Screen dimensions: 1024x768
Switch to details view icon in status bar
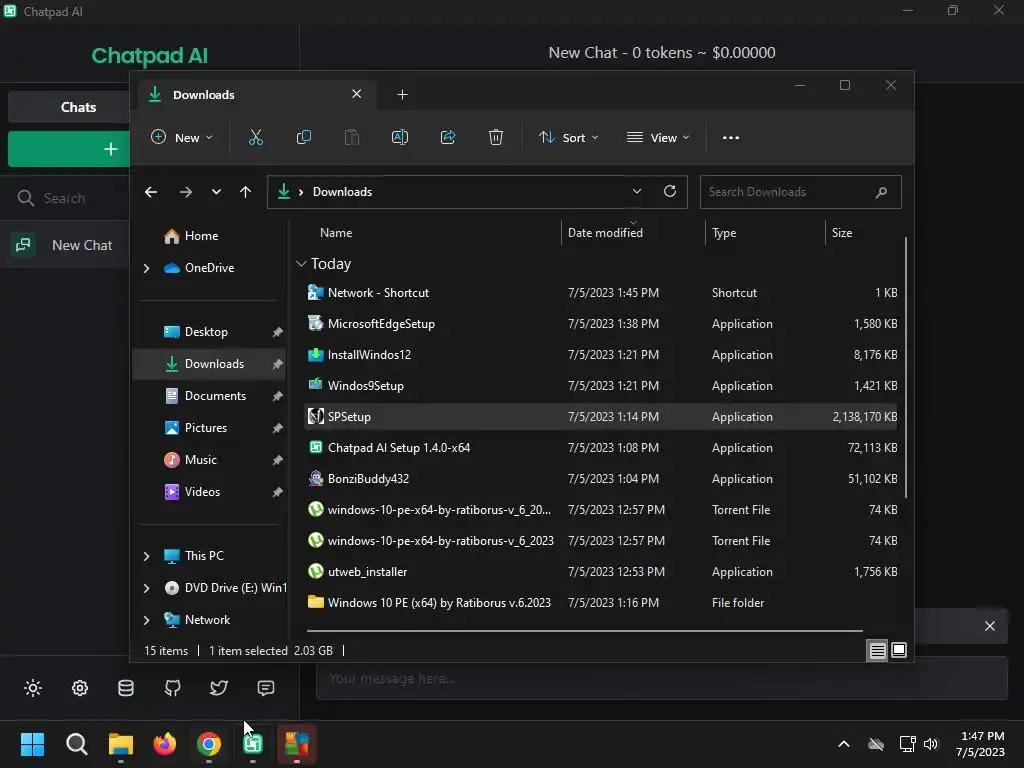click(877, 650)
